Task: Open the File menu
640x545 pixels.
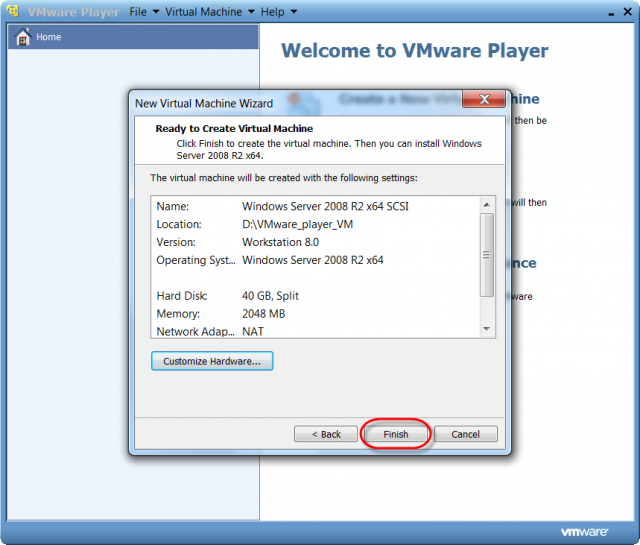Action: point(138,12)
